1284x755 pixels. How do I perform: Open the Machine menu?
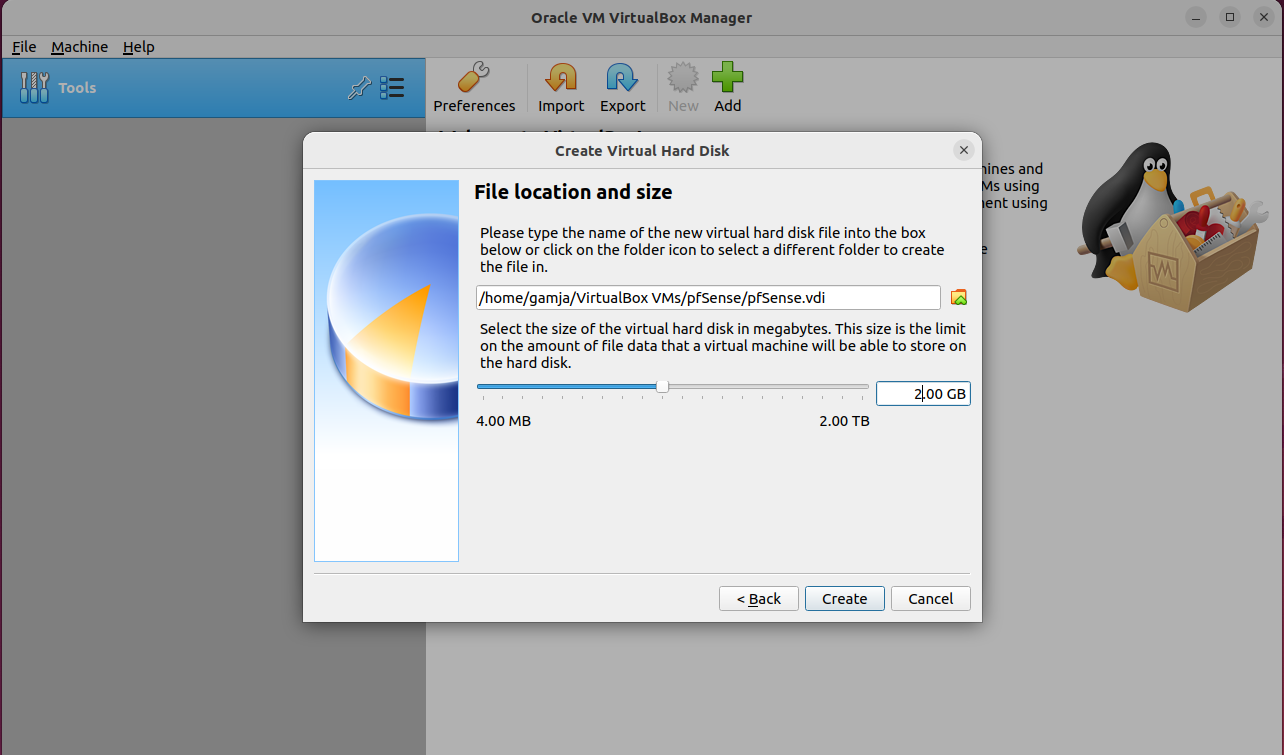coord(79,47)
